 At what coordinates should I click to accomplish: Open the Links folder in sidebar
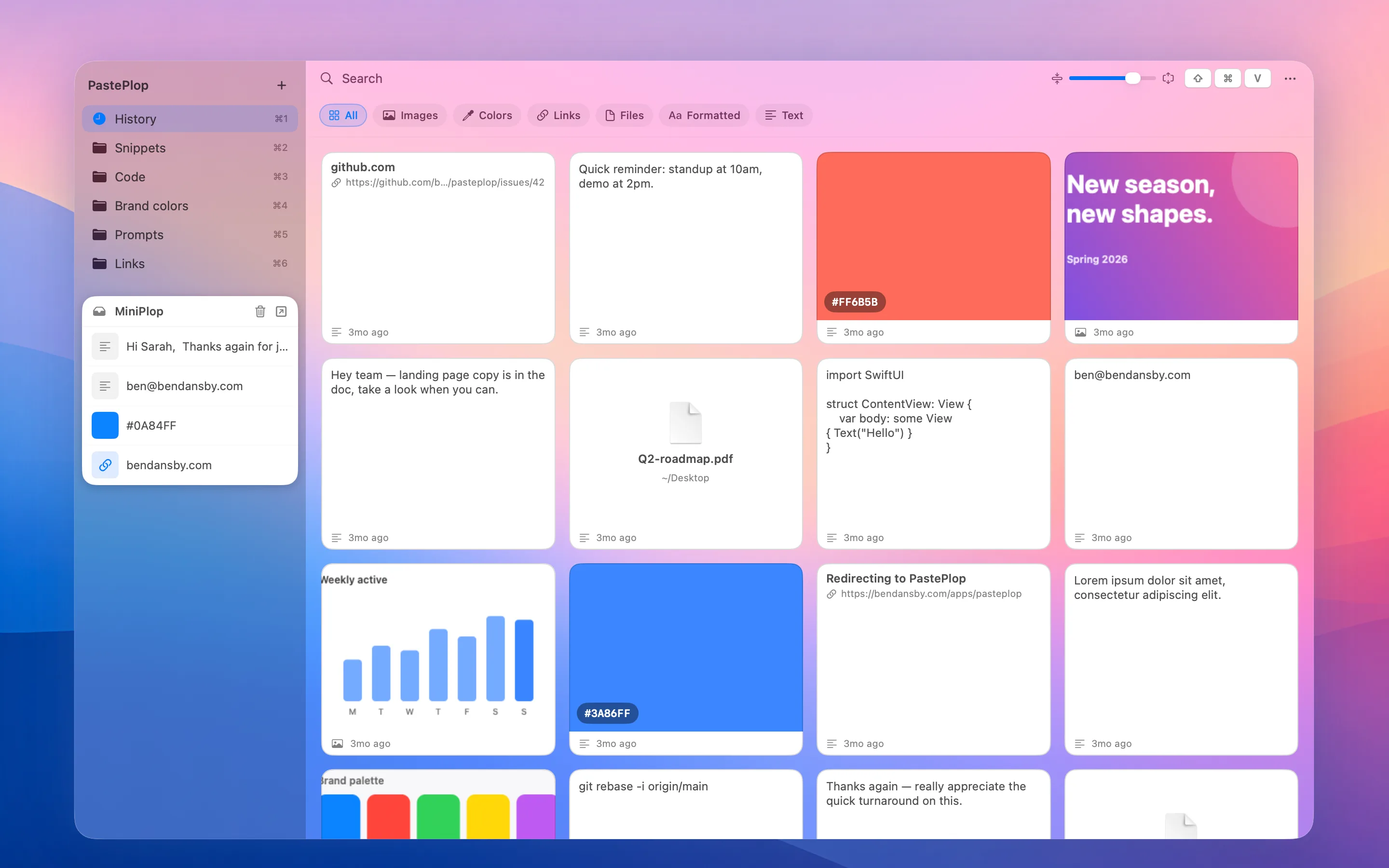tap(190, 263)
